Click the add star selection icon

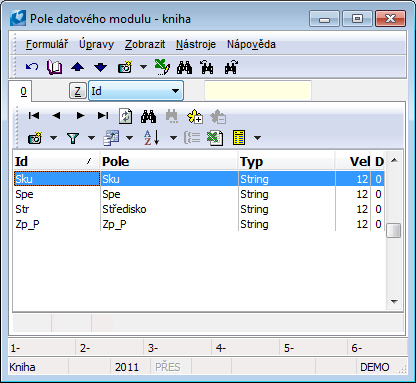pos(195,116)
